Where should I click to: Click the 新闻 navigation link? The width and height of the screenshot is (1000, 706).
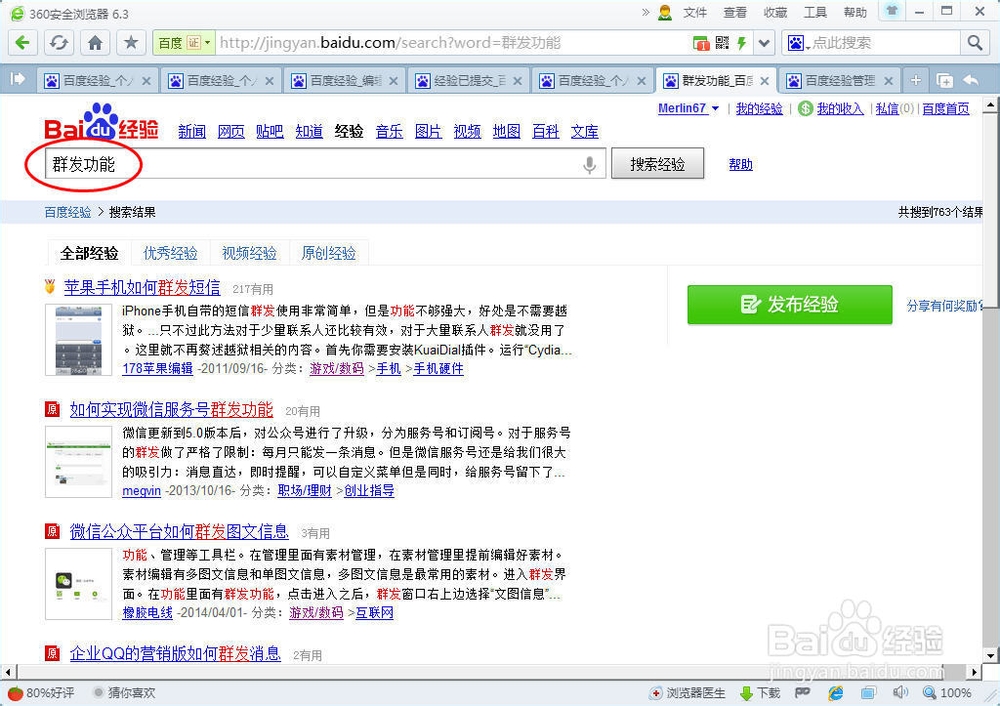coord(191,131)
